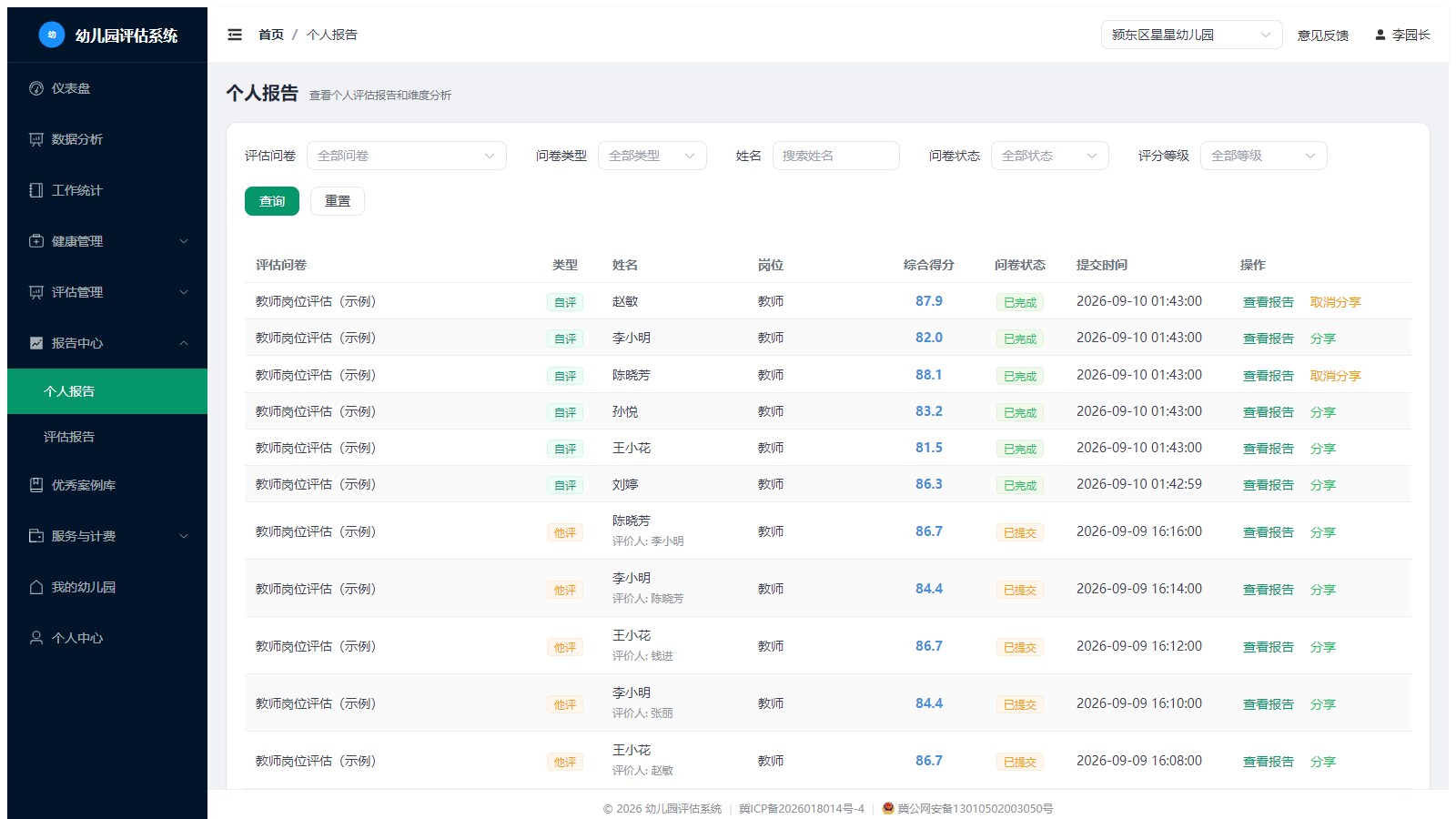Open the 仪表盘 menu item
This screenshot has height=819, width=1456.
[x=107, y=88]
